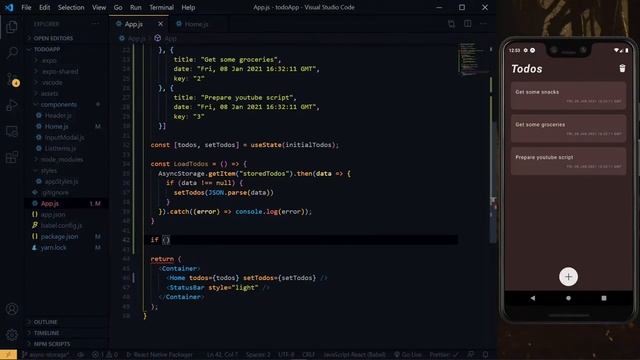Tap the 'Prepare youtube script' todo card
This screenshot has height=360, width=640.
click(x=568, y=161)
